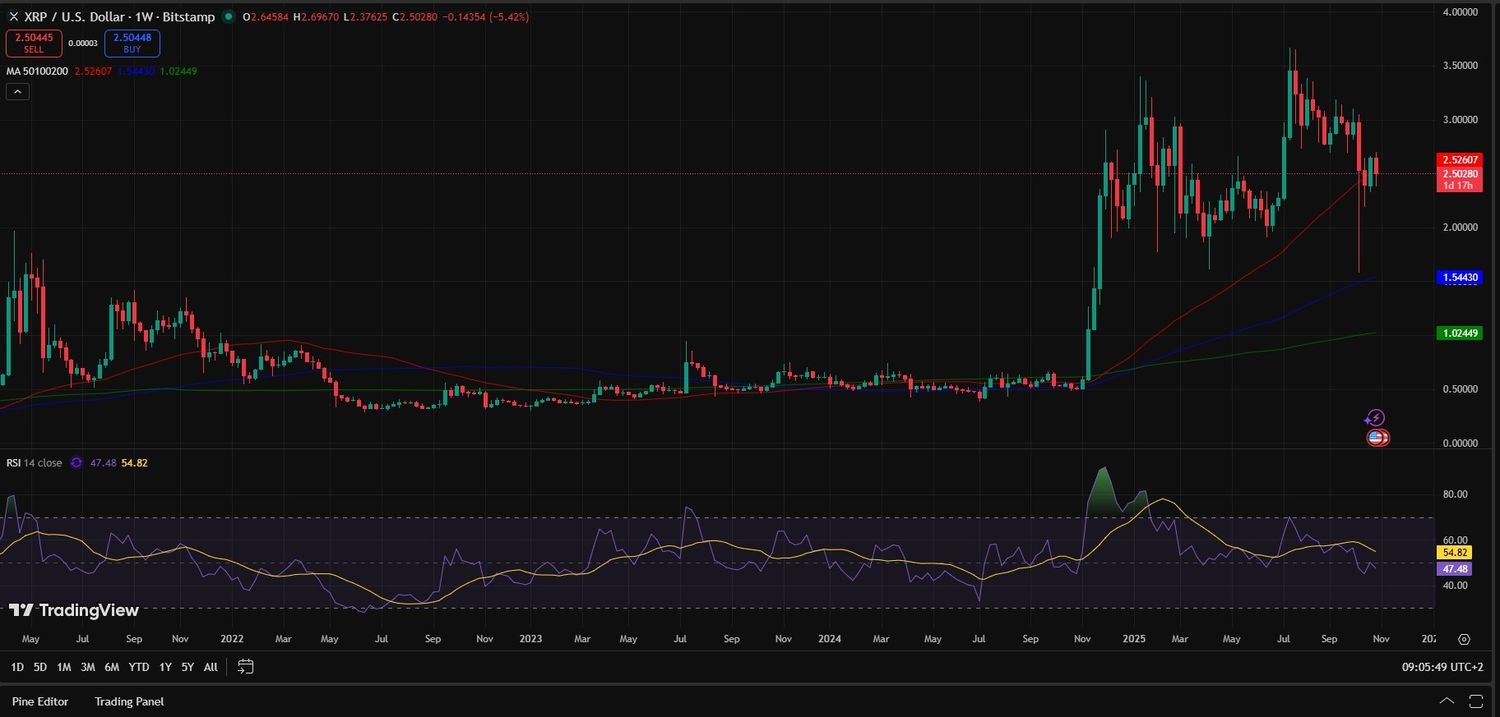Open the Pine Editor tab
The width and height of the screenshot is (1500, 717).
[38, 701]
